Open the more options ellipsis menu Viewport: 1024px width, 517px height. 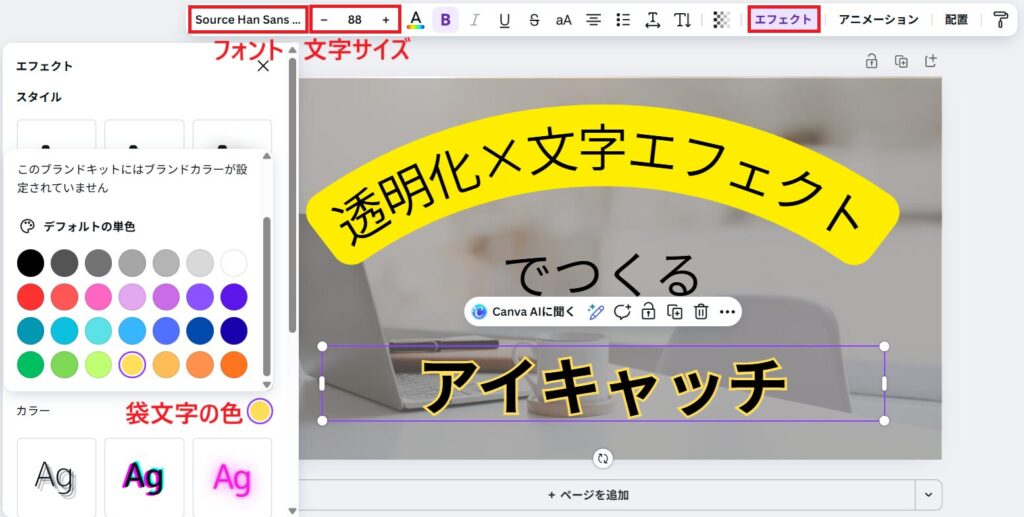click(727, 311)
